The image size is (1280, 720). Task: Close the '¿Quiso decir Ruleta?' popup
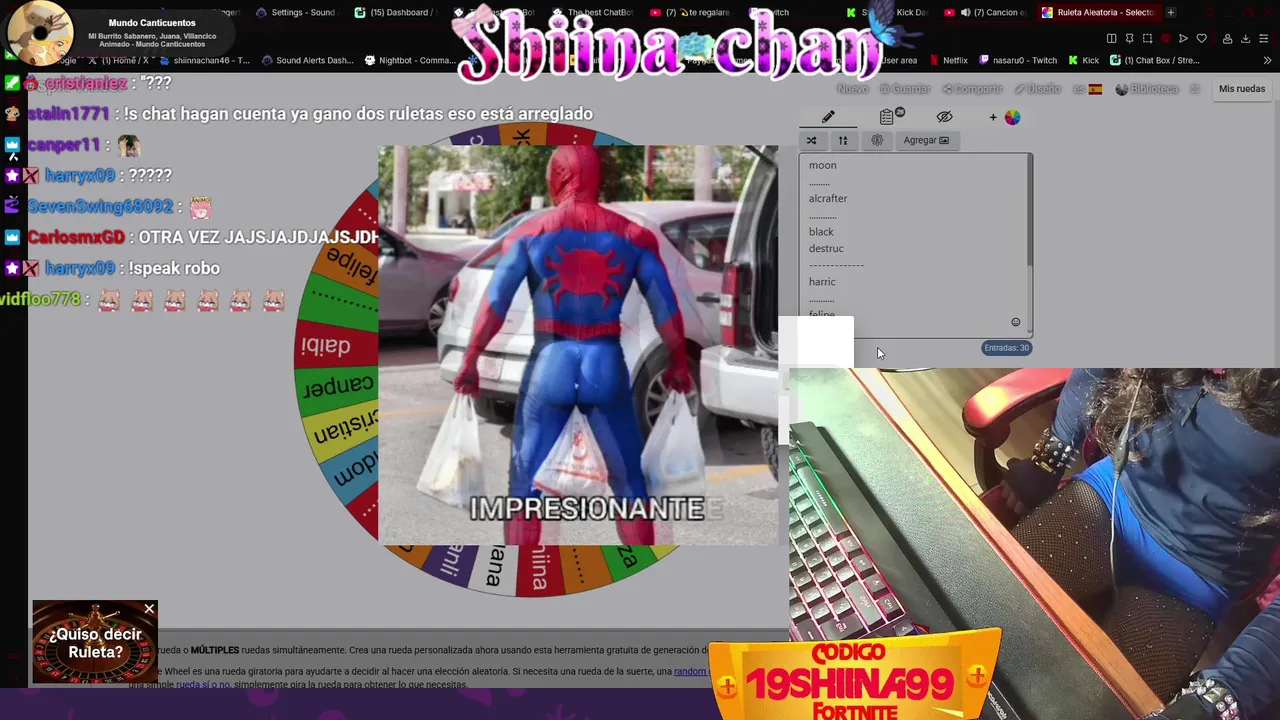(x=149, y=609)
